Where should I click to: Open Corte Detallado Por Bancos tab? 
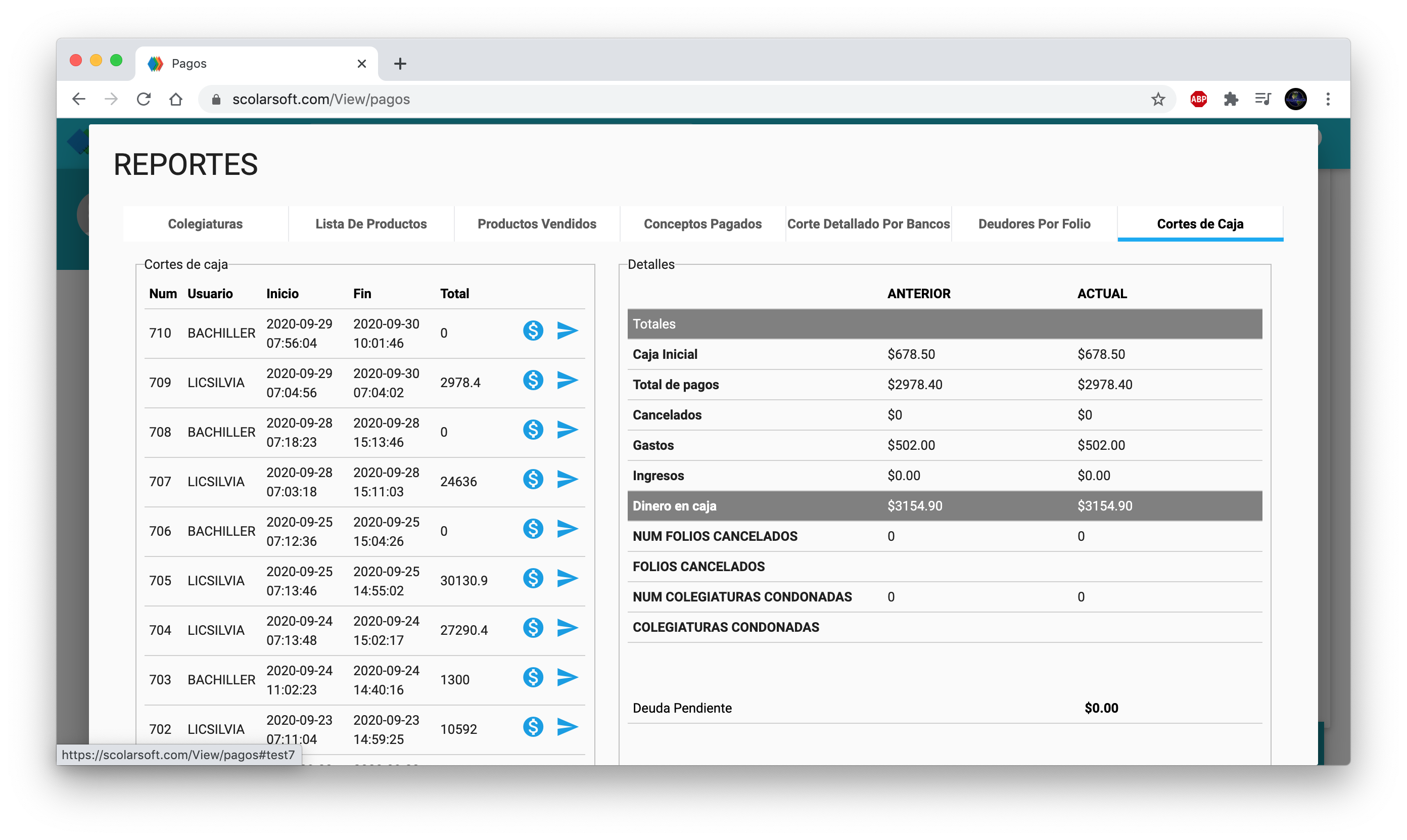[869, 224]
